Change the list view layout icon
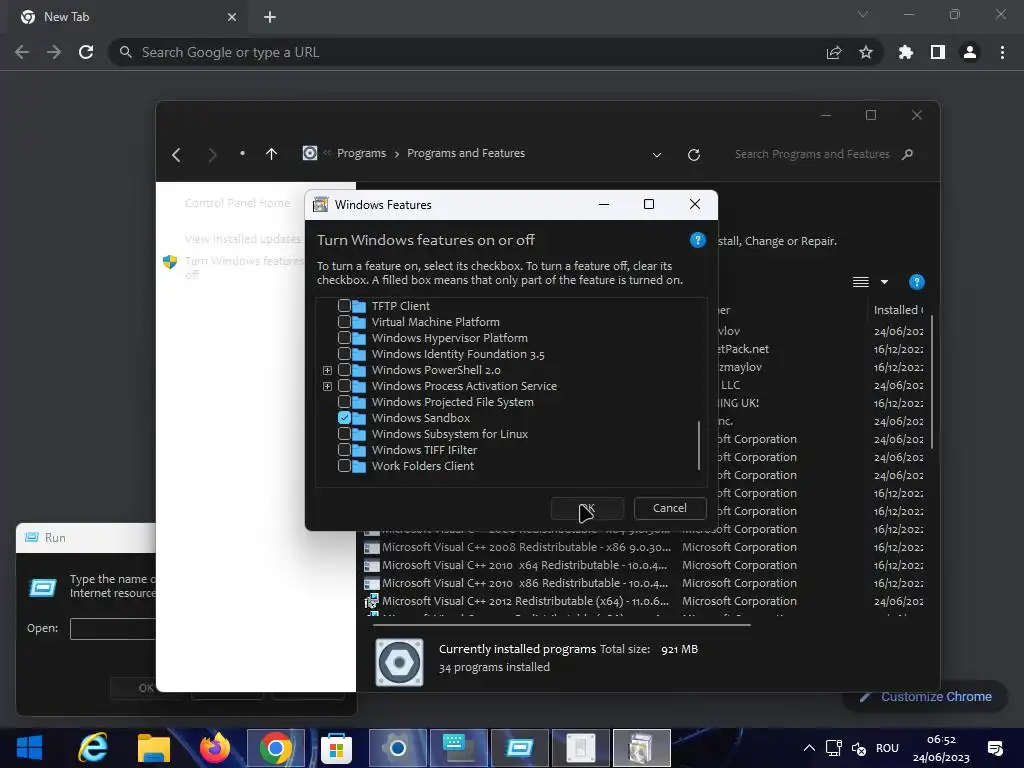This screenshot has height=768, width=1024. click(x=861, y=282)
